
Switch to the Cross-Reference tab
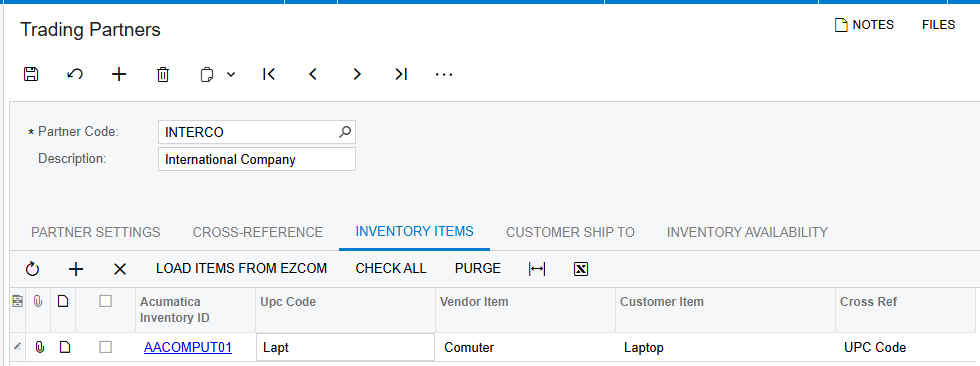pos(258,232)
